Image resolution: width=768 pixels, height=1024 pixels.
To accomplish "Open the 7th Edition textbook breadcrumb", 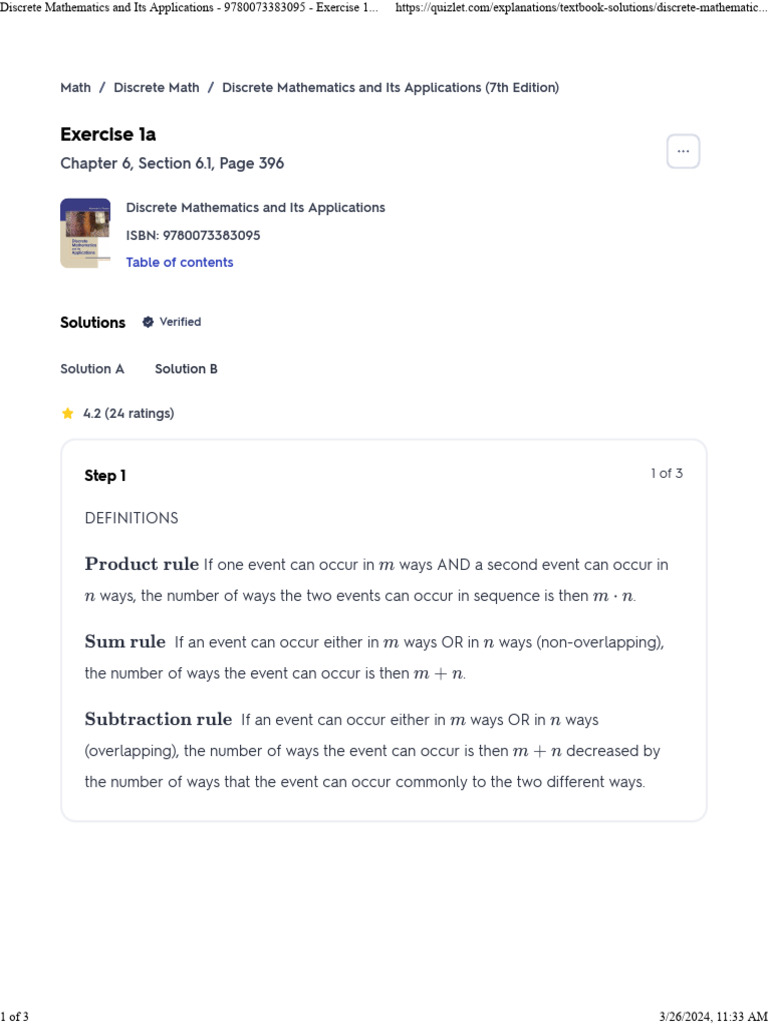I will (391, 88).
